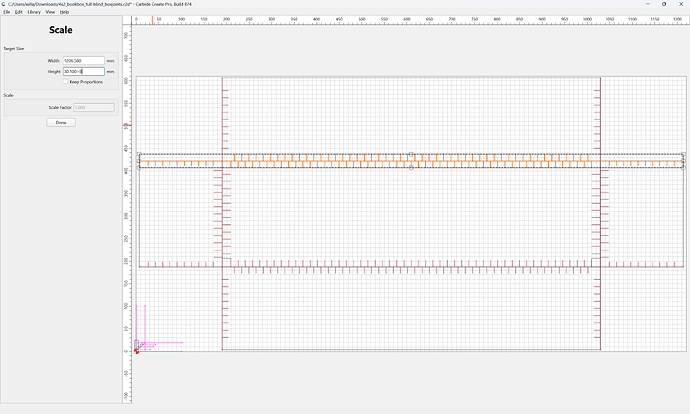Open the Edit menu
Image resolution: width=690 pixels, height=414 pixels.
point(18,12)
